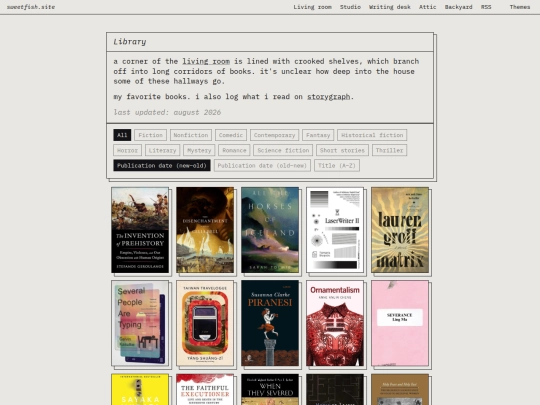Filter by Romance genre
The image size is (540, 405).
pyautogui.click(x=234, y=150)
